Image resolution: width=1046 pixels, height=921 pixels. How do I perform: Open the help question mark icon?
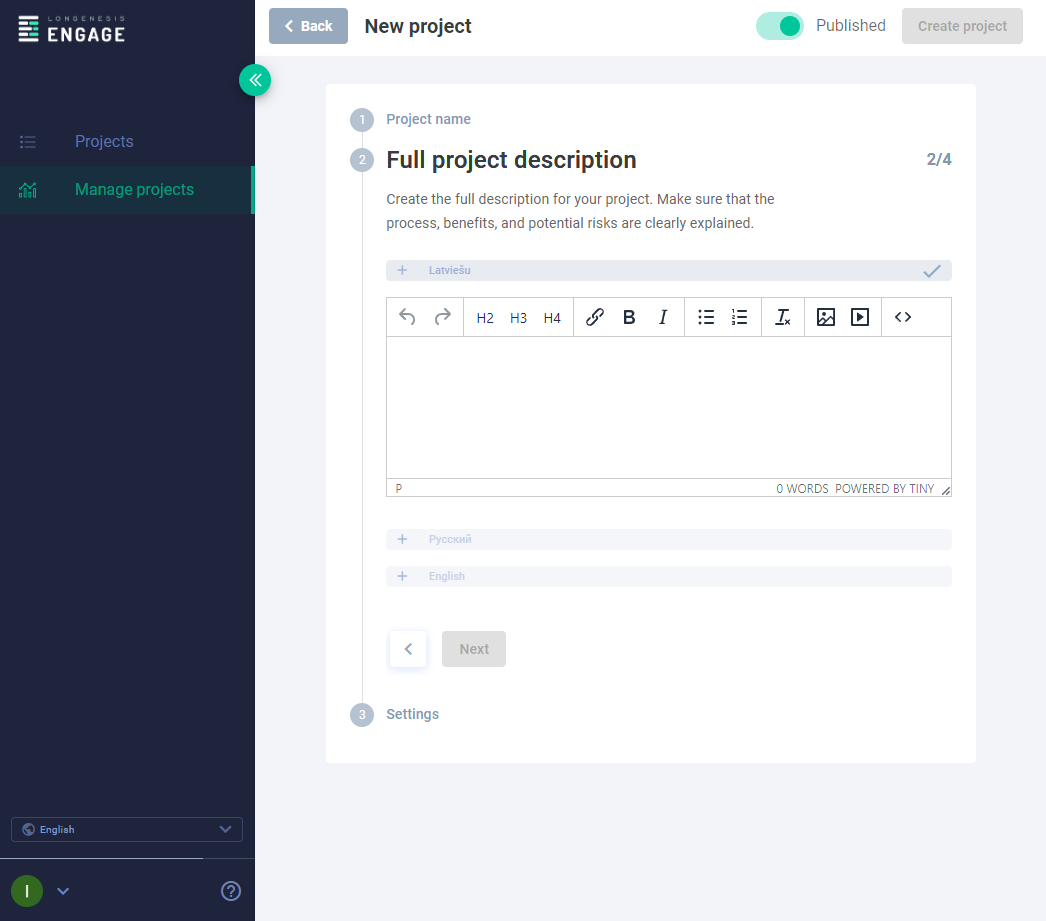pyautogui.click(x=231, y=890)
